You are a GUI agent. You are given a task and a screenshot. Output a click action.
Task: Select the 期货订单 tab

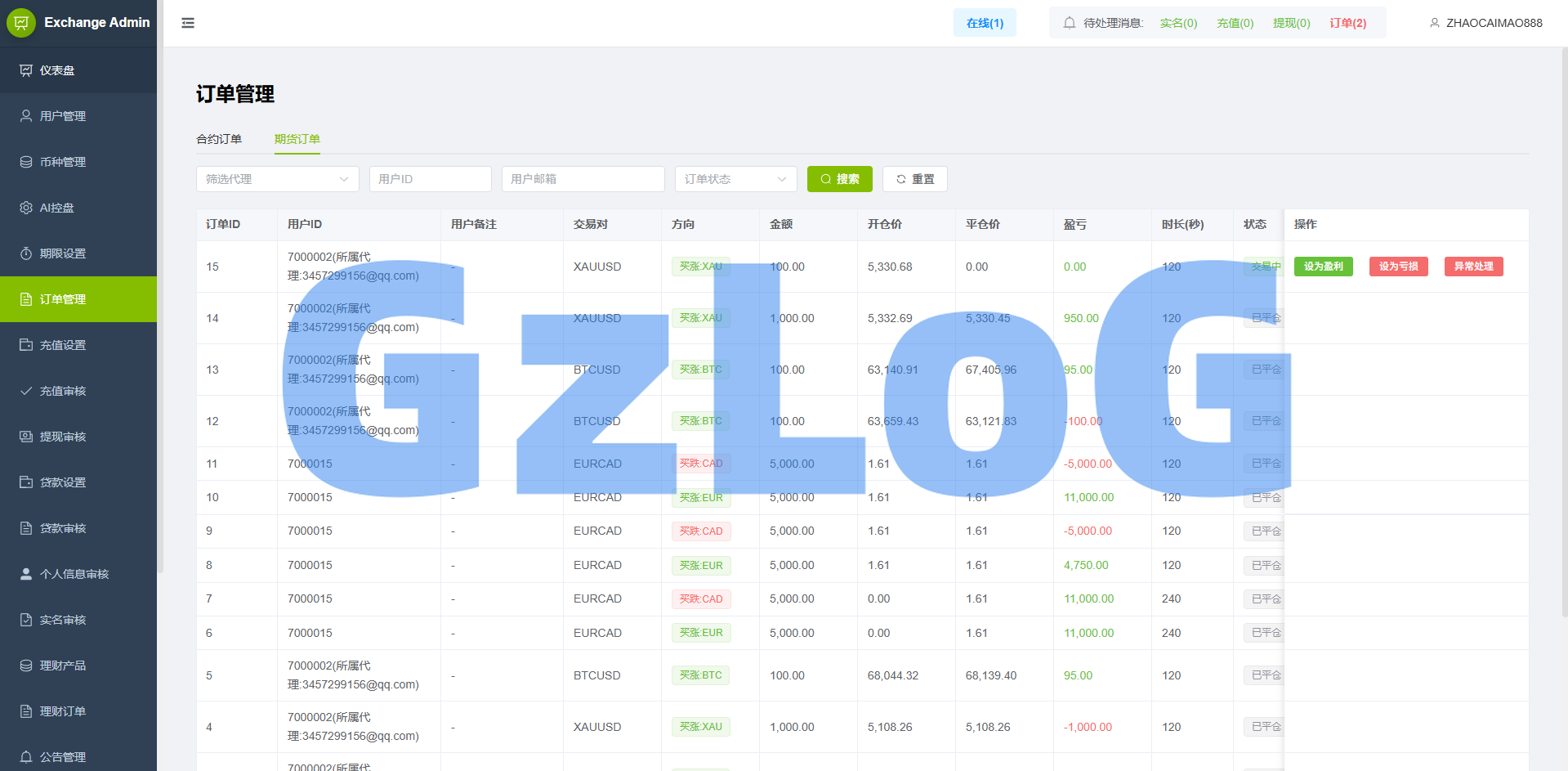pyautogui.click(x=297, y=139)
